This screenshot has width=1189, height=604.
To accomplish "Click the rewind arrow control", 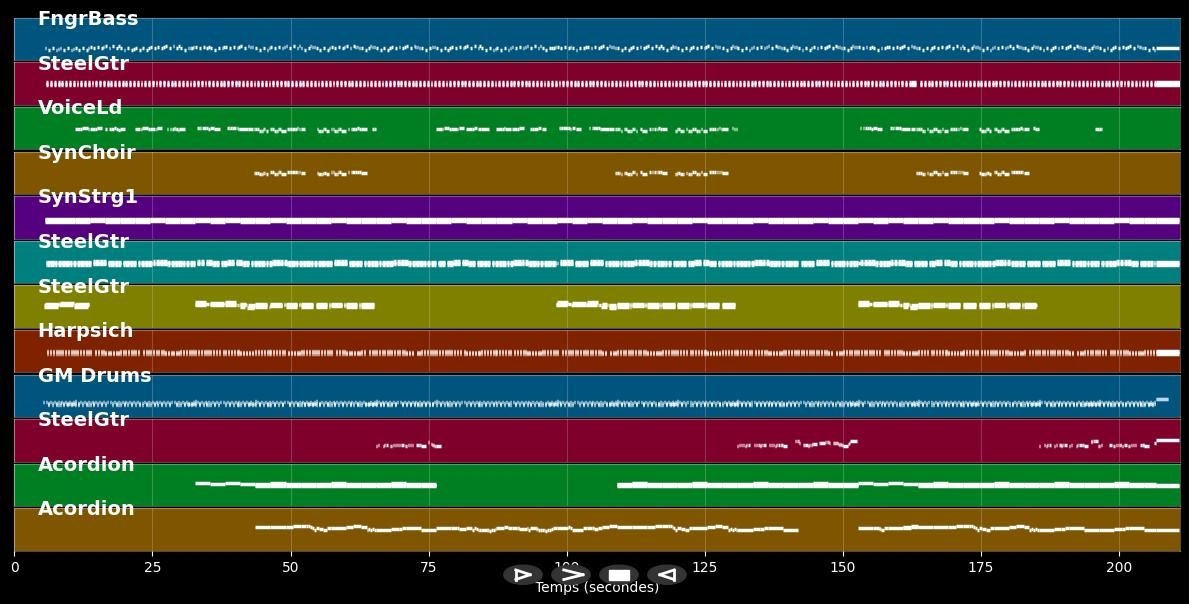I will pos(667,574).
